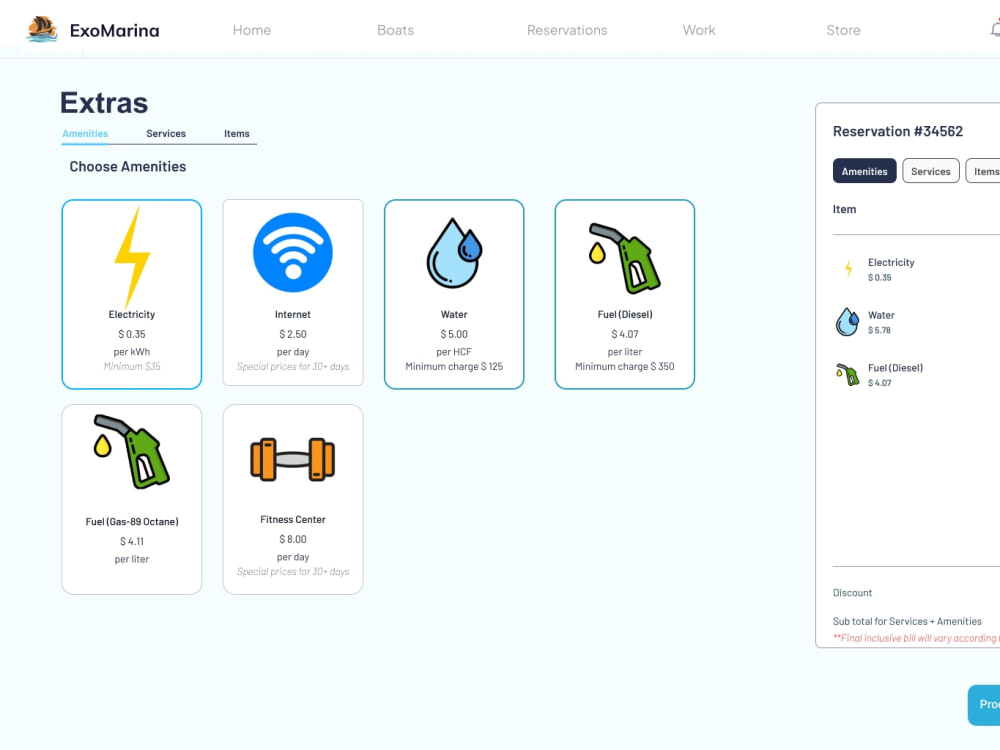Screen dimensions: 1000x750
Task: Click Fuel (Diesel) card label
Action: coord(624,314)
